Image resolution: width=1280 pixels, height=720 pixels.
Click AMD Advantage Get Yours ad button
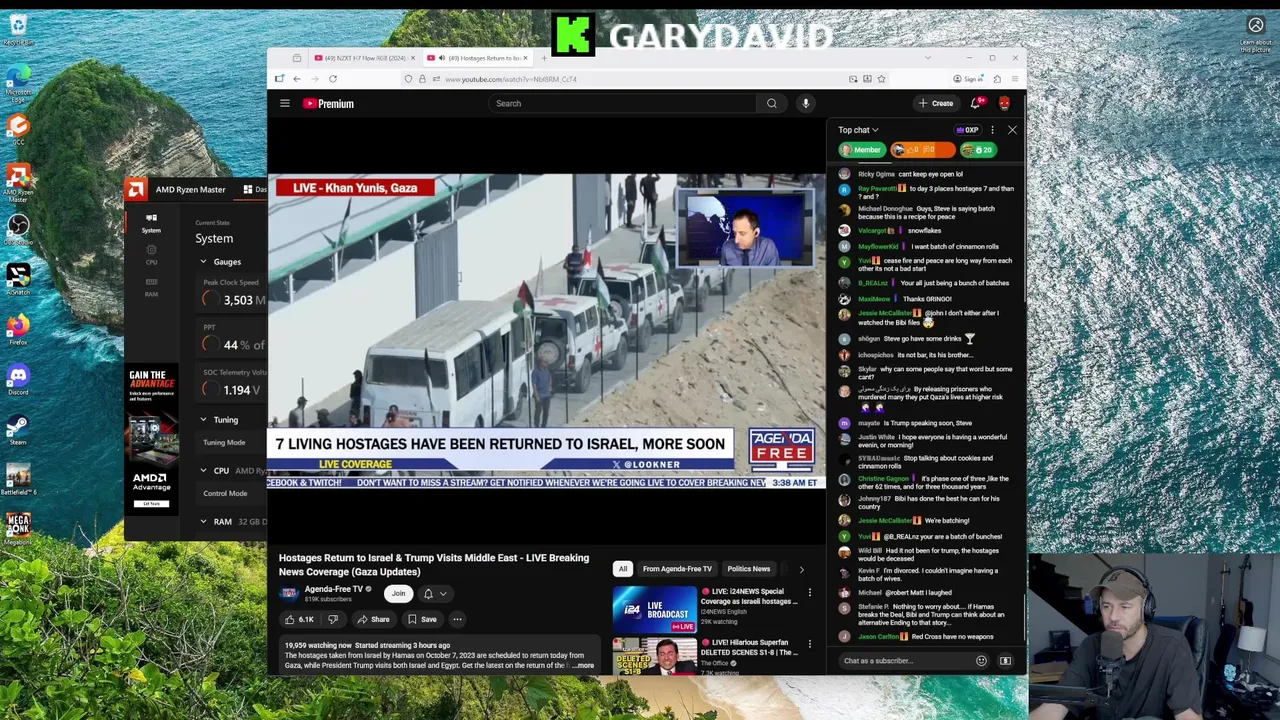(x=151, y=504)
